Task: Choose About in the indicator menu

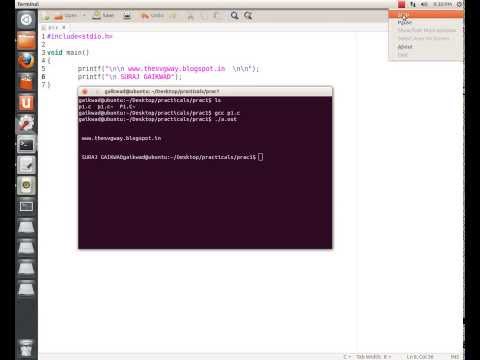Action: pos(426,47)
